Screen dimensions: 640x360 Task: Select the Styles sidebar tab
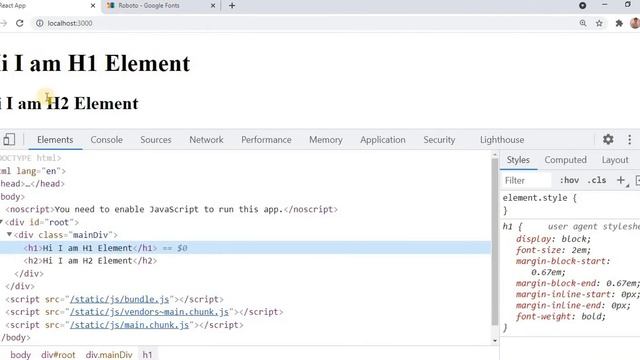[518, 160]
